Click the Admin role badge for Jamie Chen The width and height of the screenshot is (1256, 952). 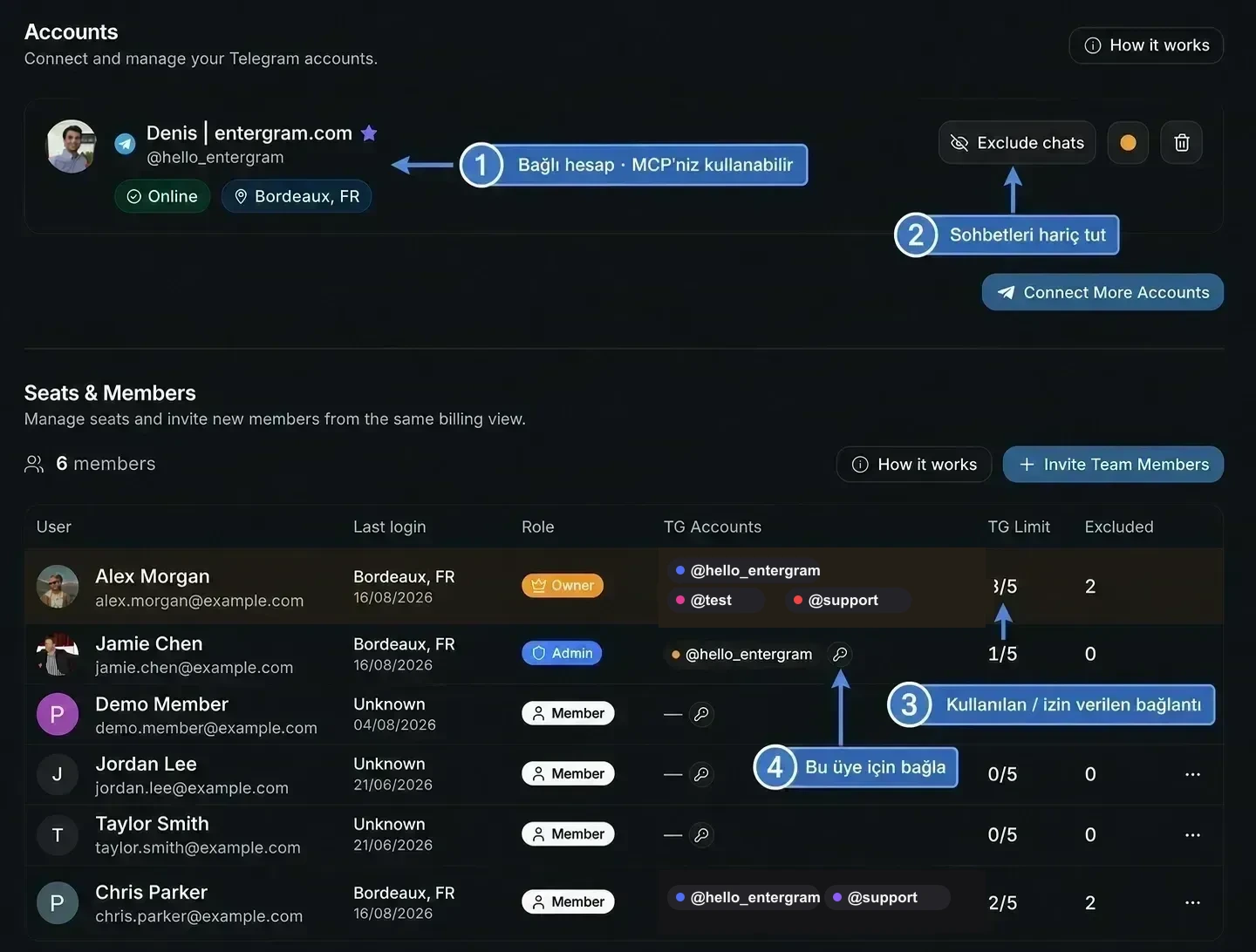pyautogui.click(x=562, y=653)
